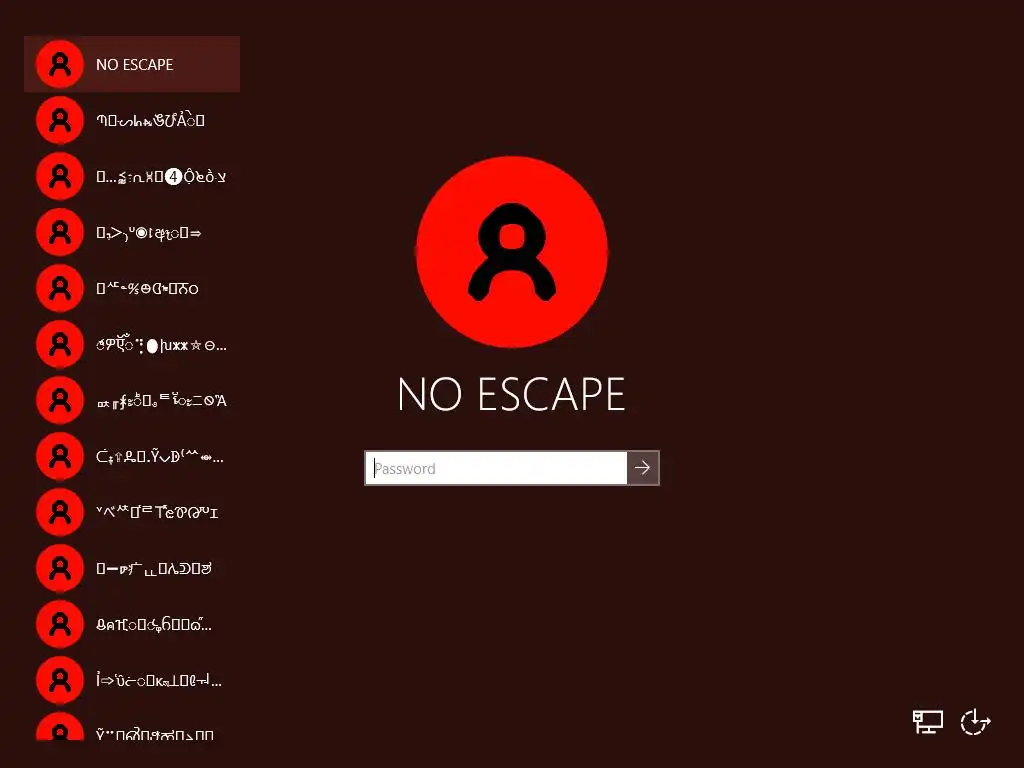Choose the user entry containing circled 4

(132, 176)
